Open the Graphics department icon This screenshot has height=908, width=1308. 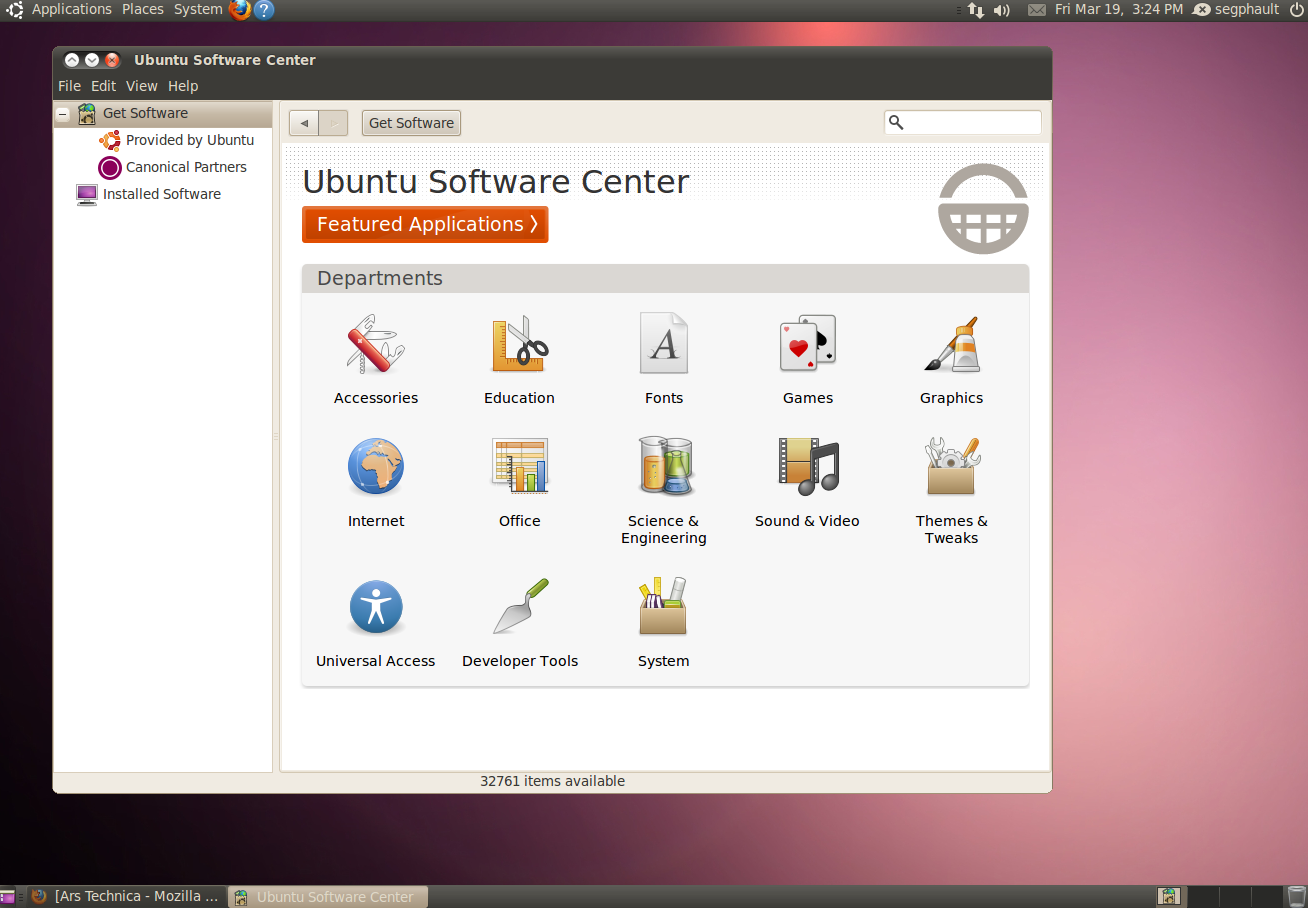coord(952,344)
